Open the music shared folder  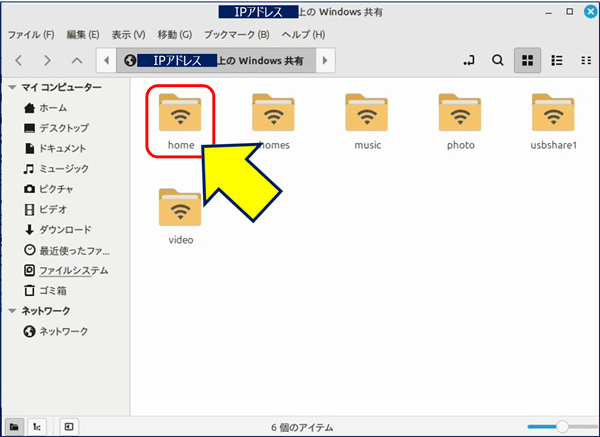(x=367, y=122)
